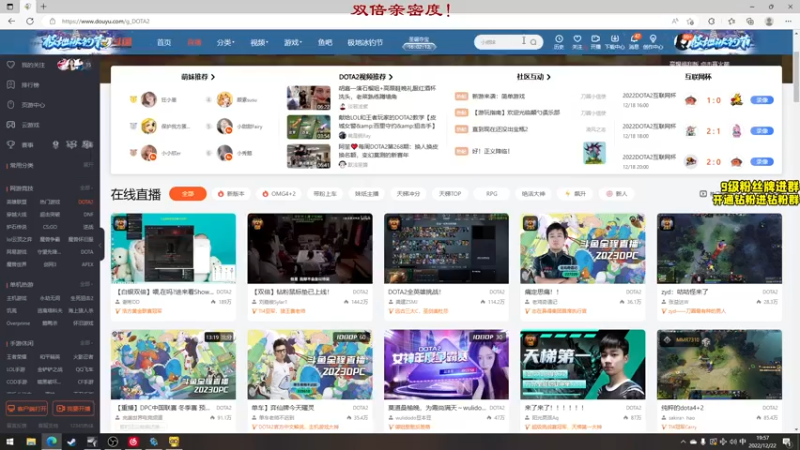The image size is (800, 450).
Task: Open OBS Studio from Windows taskbar
Action: (x=113, y=442)
